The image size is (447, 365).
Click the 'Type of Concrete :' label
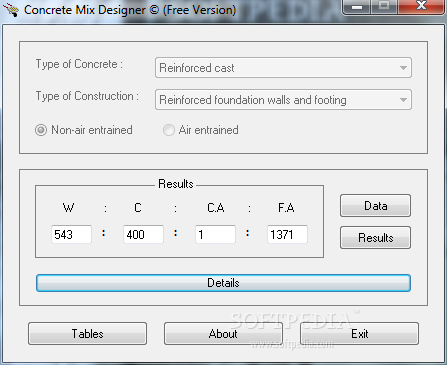(79, 64)
